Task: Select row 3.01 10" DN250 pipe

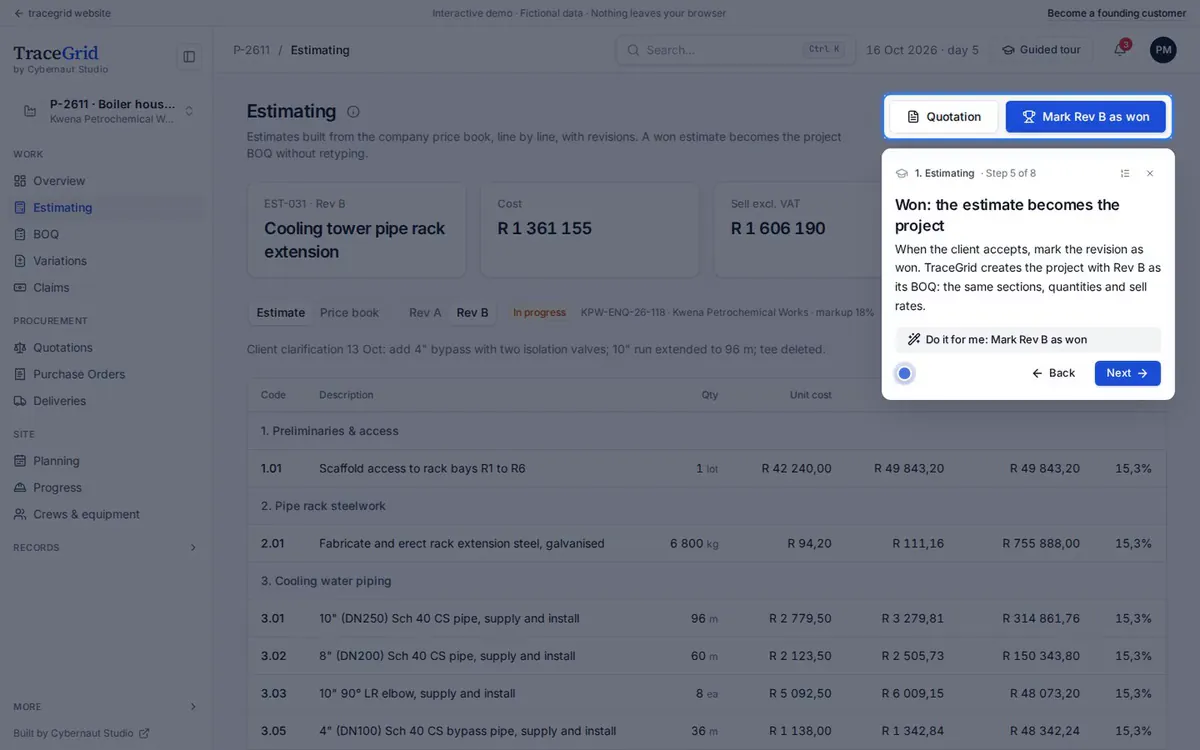Action: [x=706, y=619]
